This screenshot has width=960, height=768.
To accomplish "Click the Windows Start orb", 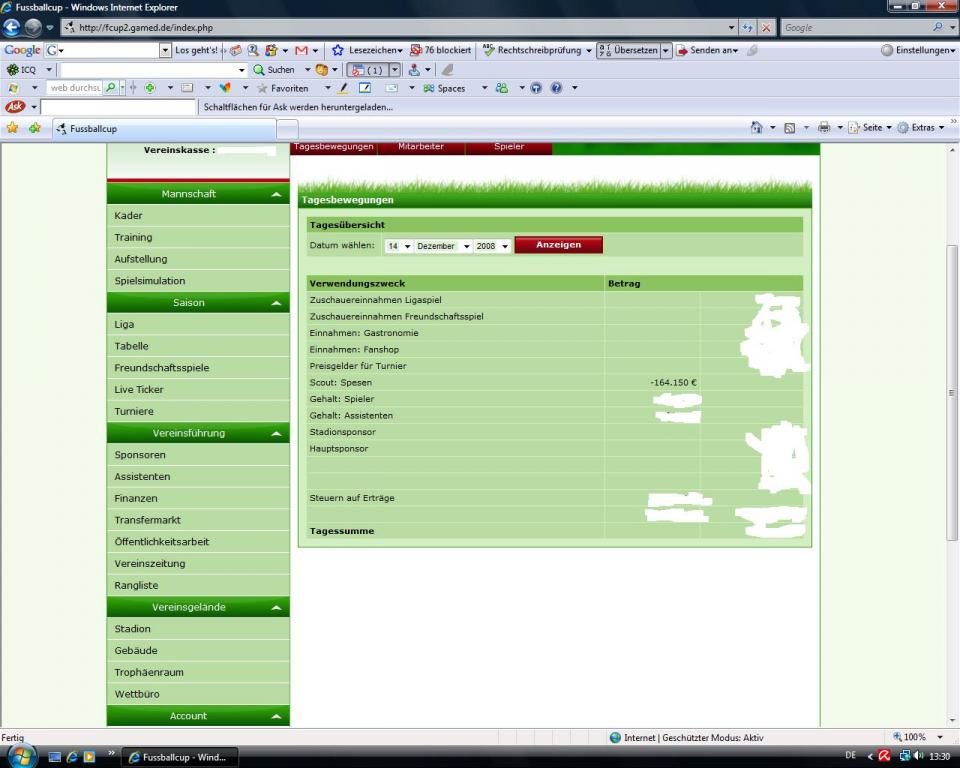I will (21, 755).
